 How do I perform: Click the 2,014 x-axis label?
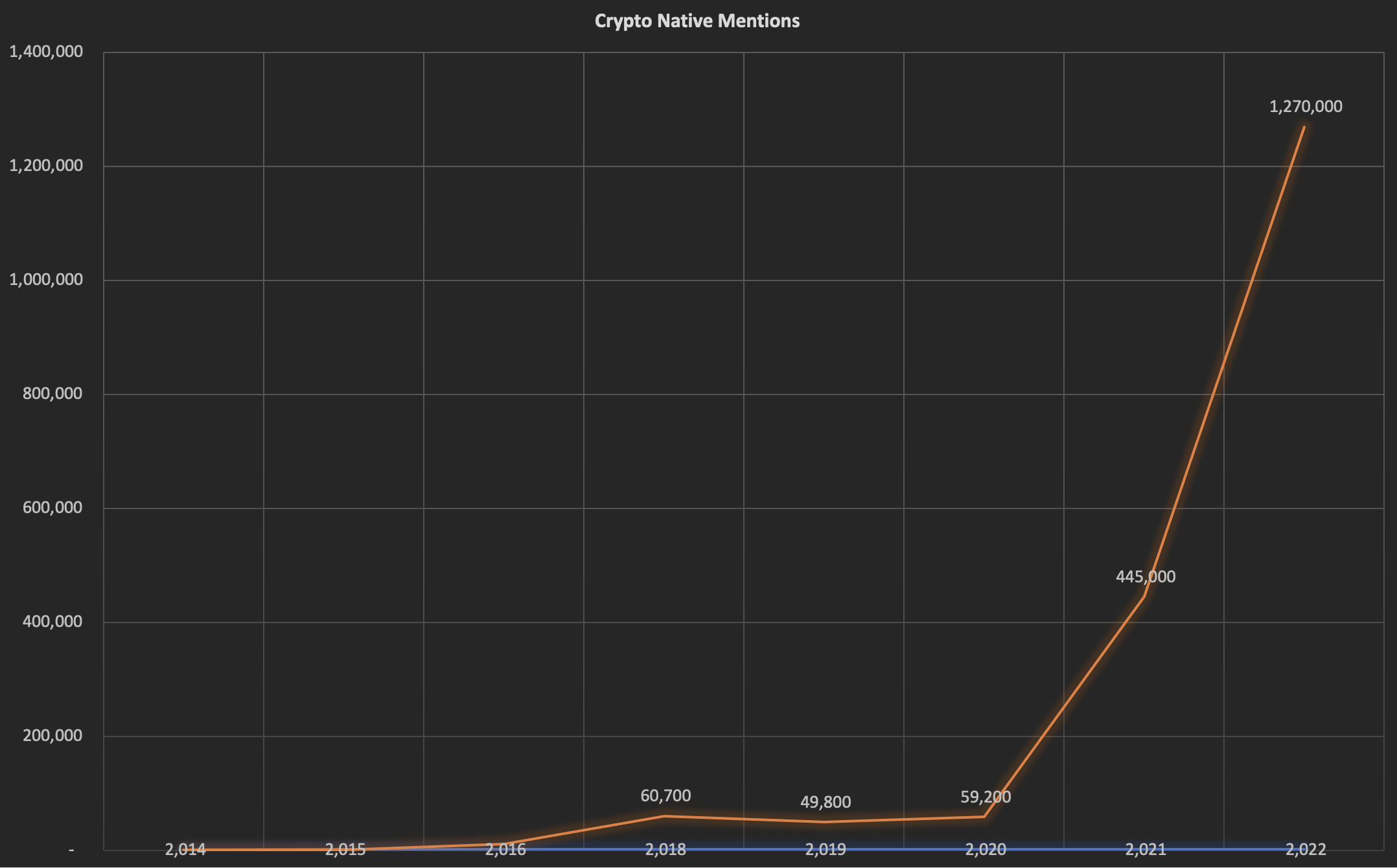[x=185, y=849]
